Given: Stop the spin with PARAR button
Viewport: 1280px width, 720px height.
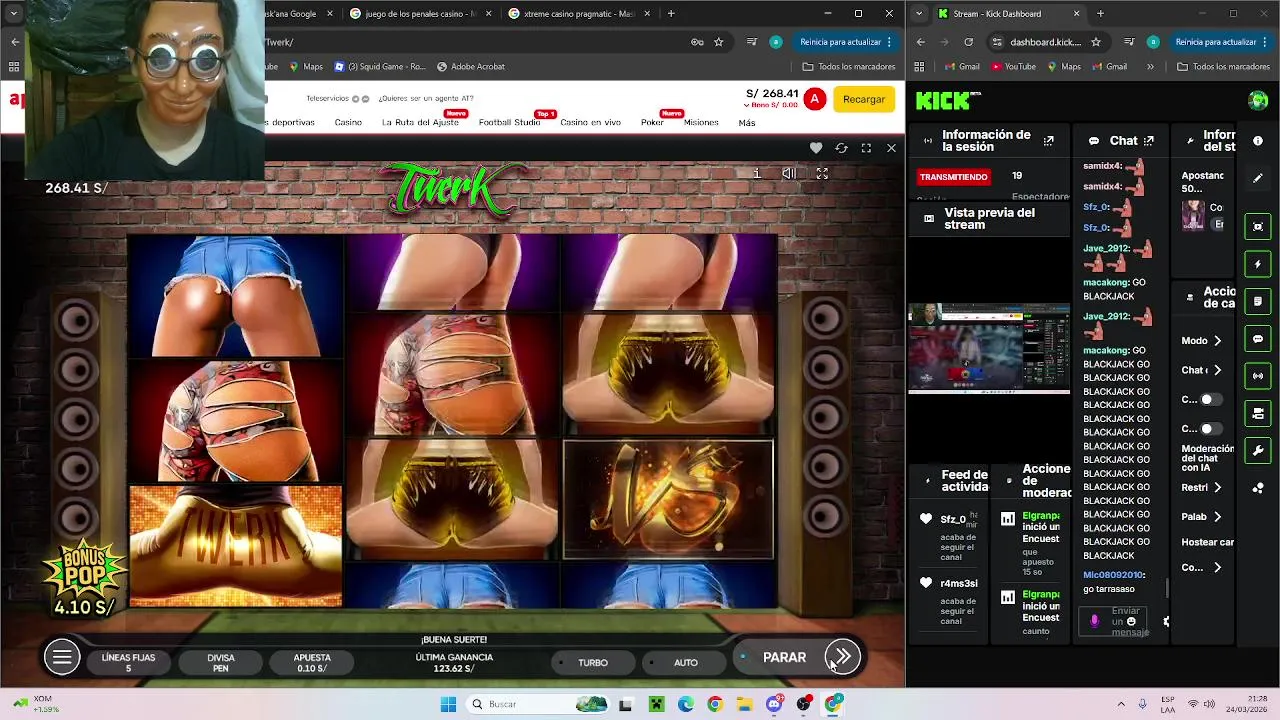Looking at the screenshot, I should [x=784, y=657].
